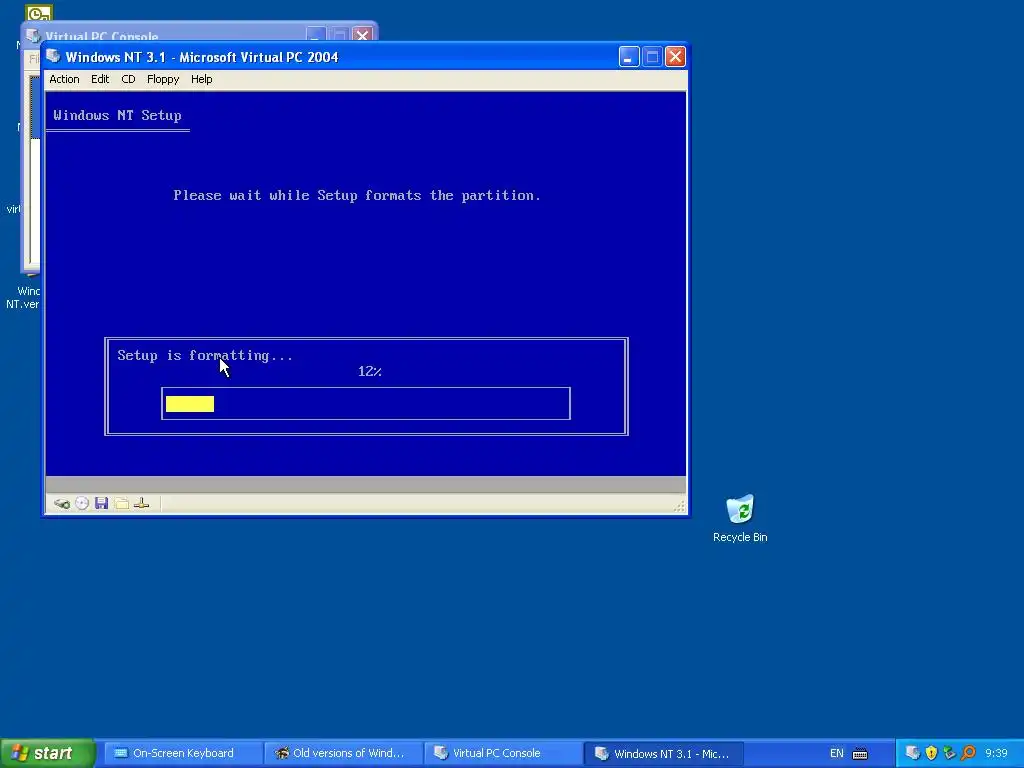The width and height of the screenshot is (1024, 768).
Task: Open the Action menu in Virtual PC
Action: (64, 79)
